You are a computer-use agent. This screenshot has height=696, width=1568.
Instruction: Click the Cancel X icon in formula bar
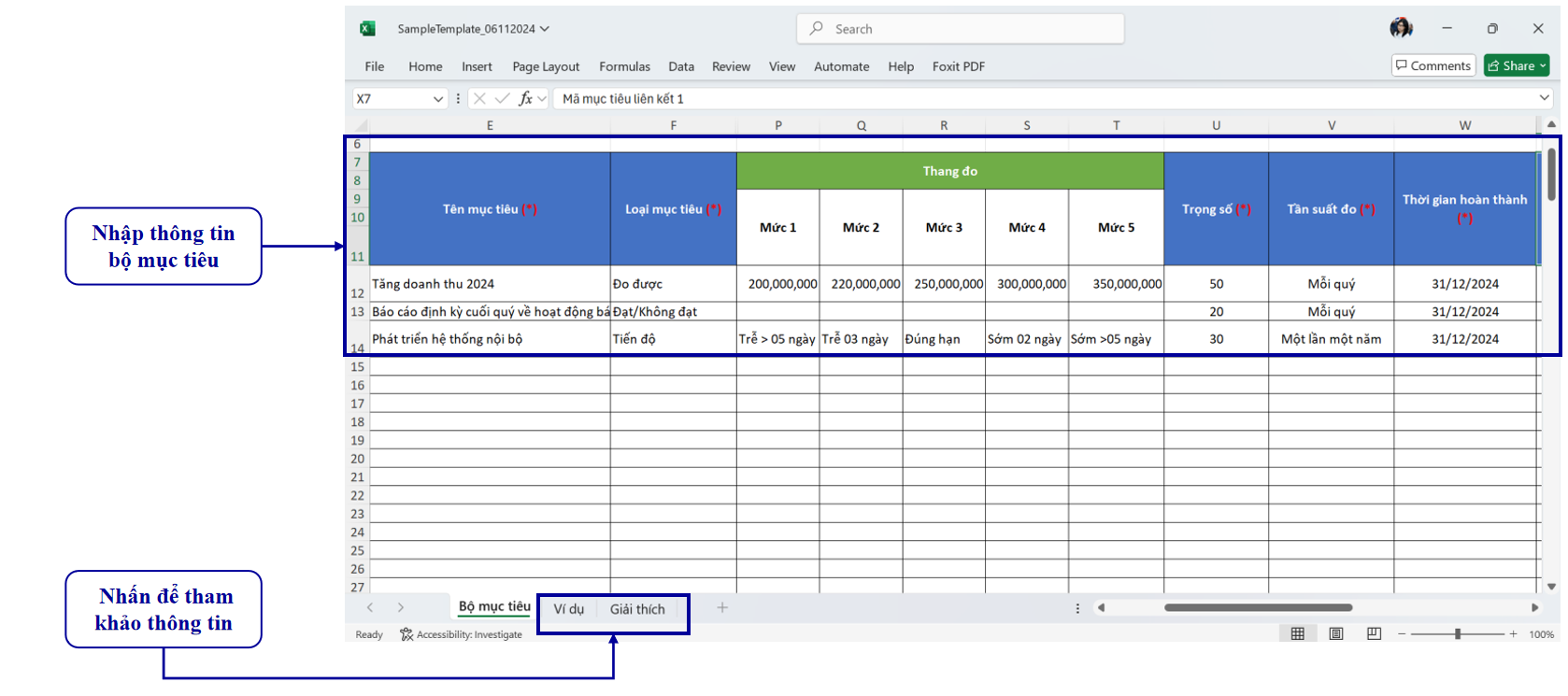[479, 98]
